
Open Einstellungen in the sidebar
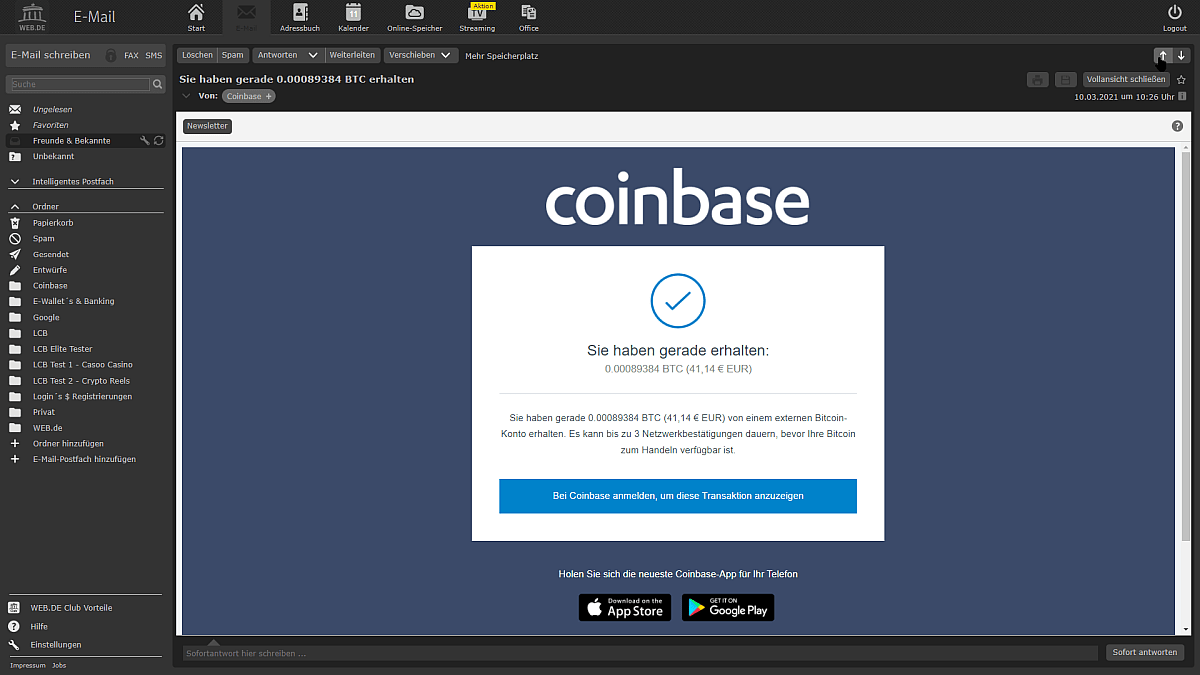click(x=56, y=645)
